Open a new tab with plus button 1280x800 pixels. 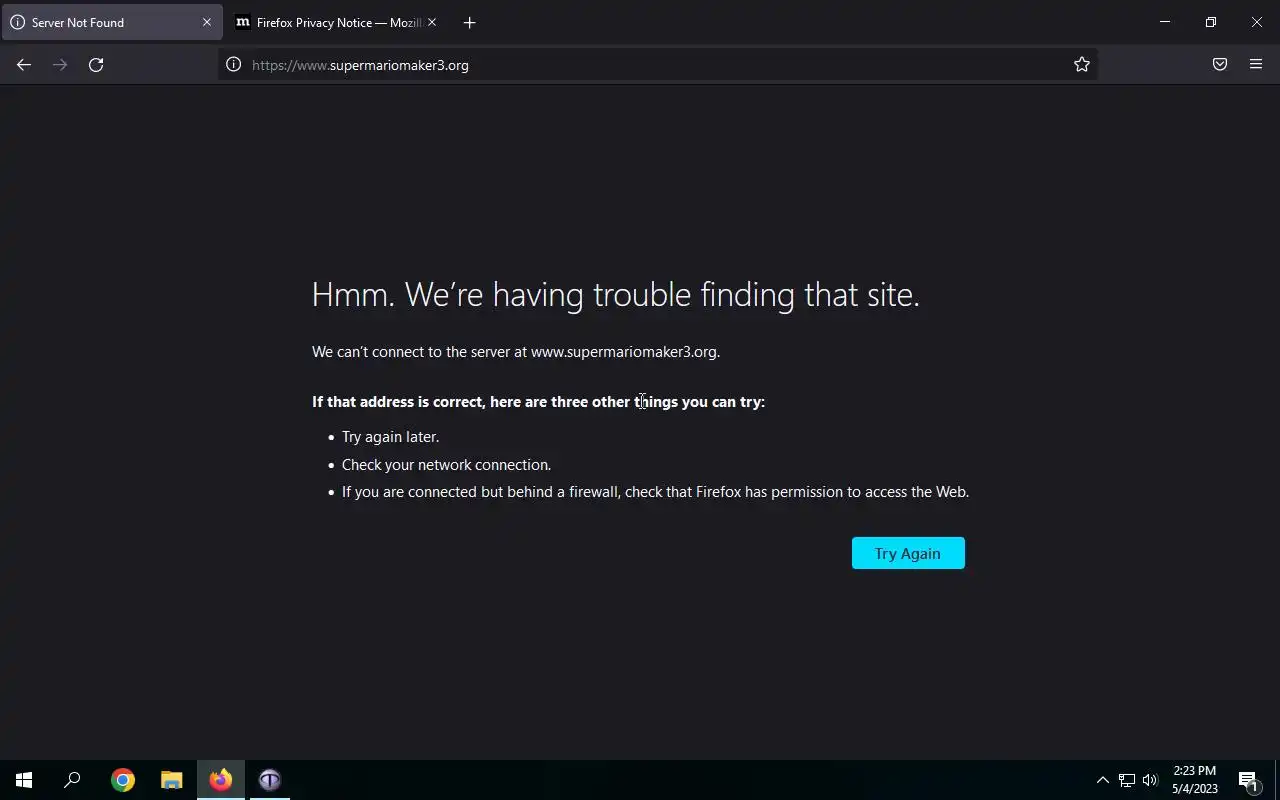tap(469, 22)
